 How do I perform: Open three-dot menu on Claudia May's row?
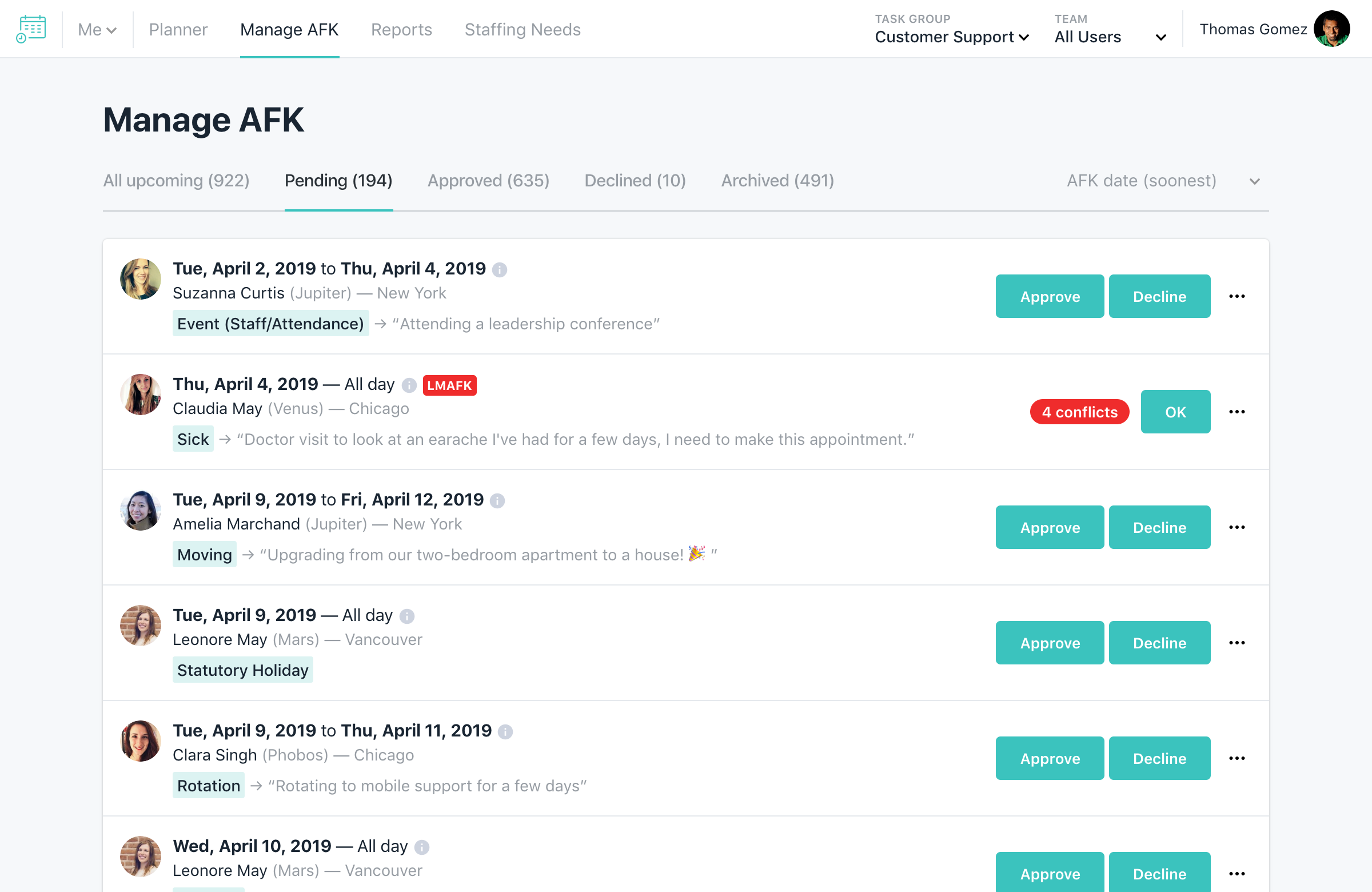click(x=1237, y=412)
